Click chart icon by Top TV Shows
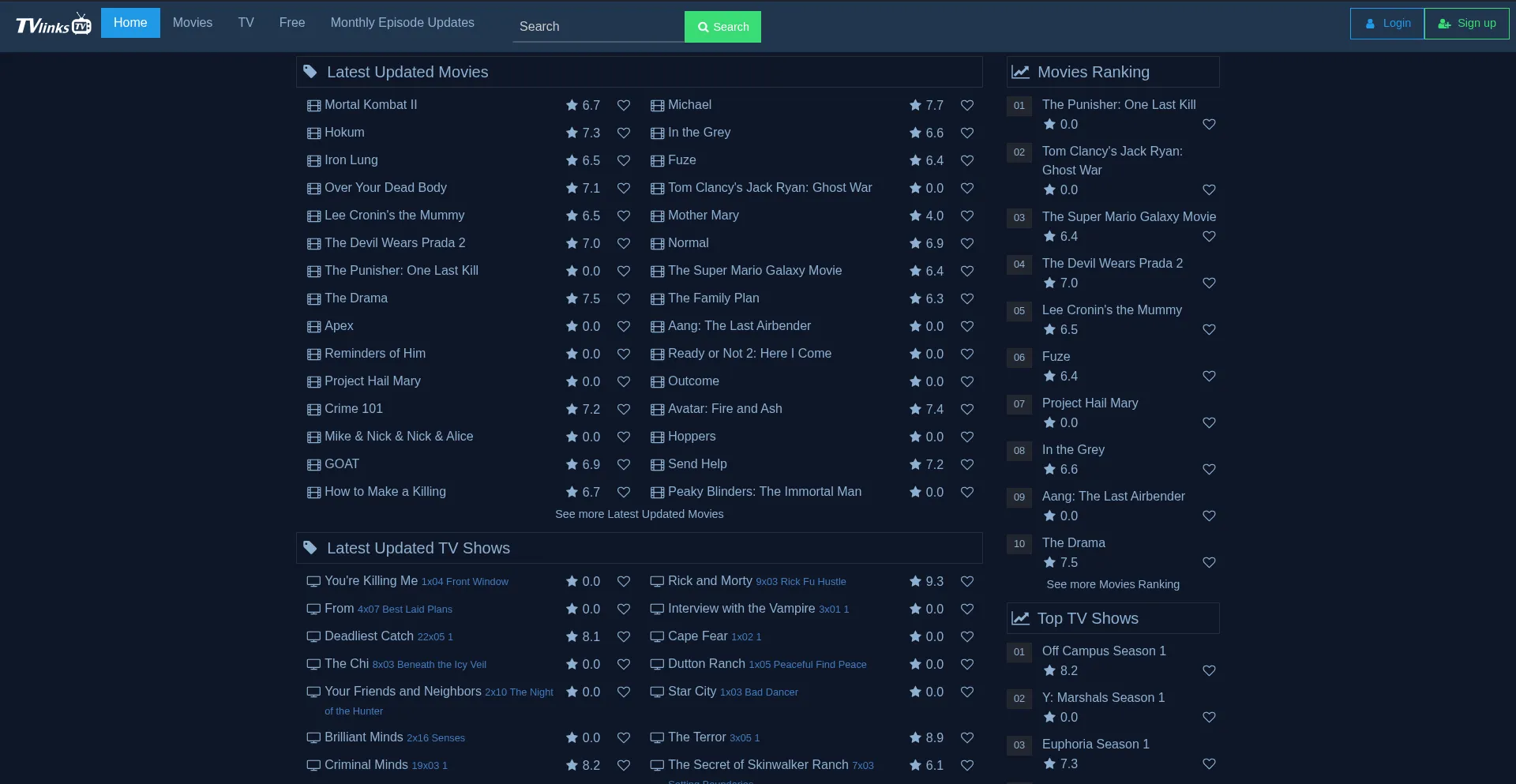The image size is (1516, 784). (x=1021, y=618)
